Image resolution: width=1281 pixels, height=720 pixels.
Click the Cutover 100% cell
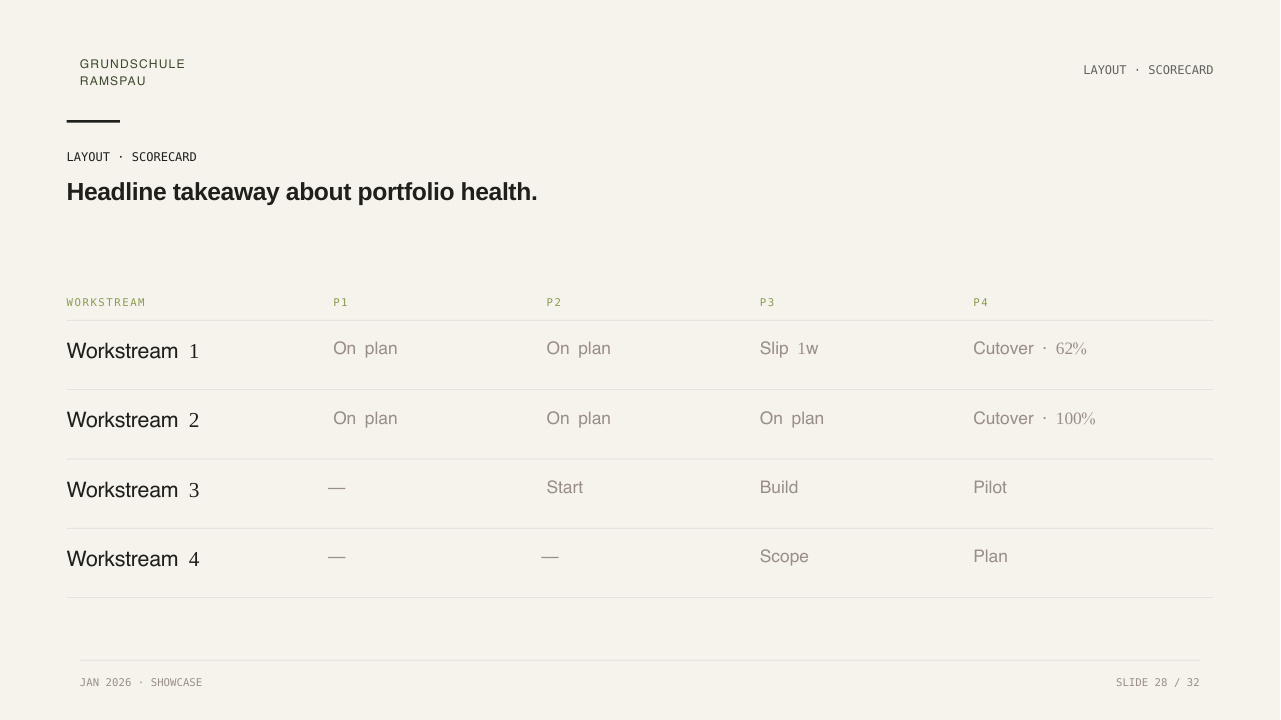1034,418
